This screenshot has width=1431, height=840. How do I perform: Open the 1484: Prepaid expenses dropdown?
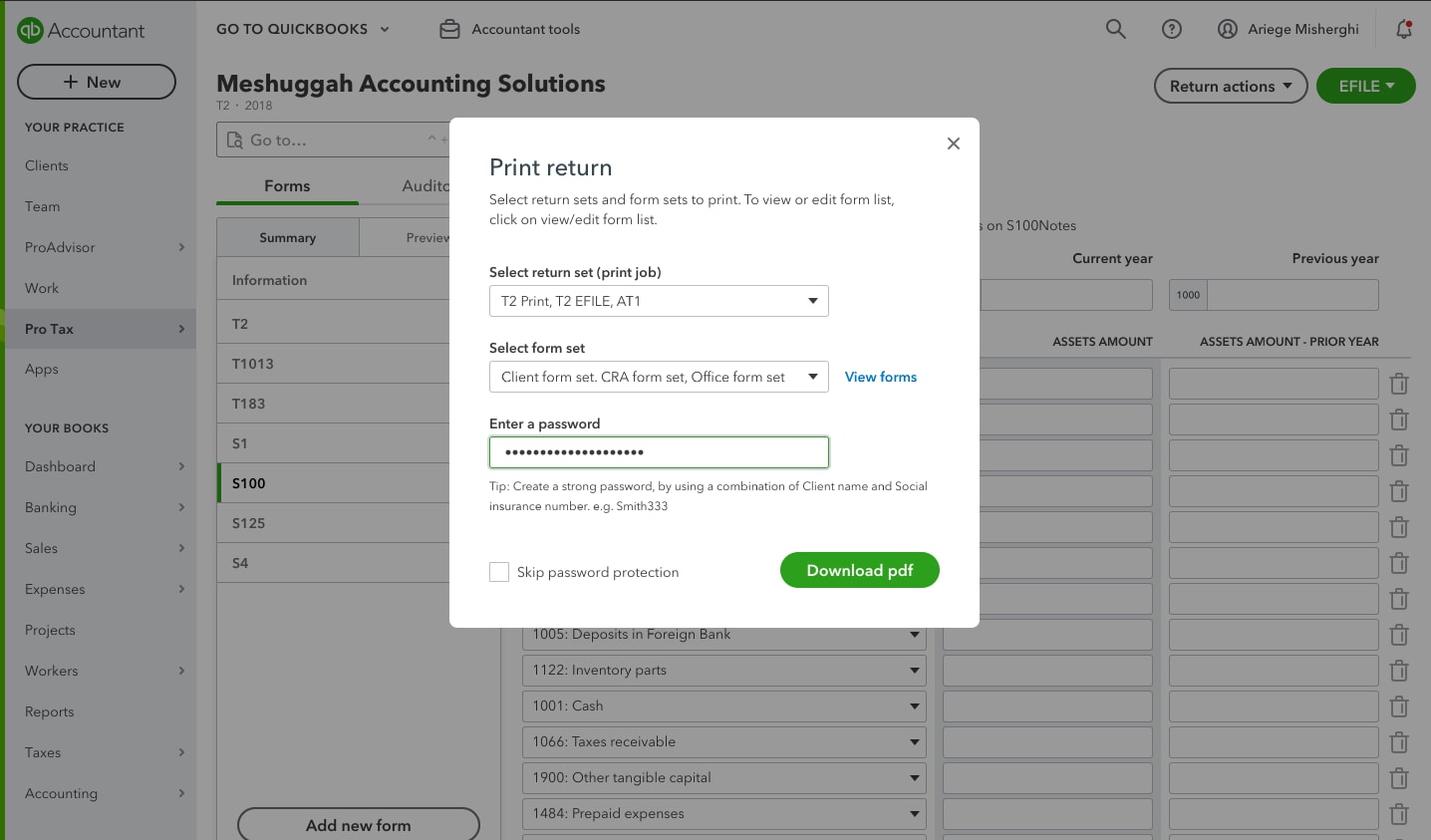click(724, 813)
